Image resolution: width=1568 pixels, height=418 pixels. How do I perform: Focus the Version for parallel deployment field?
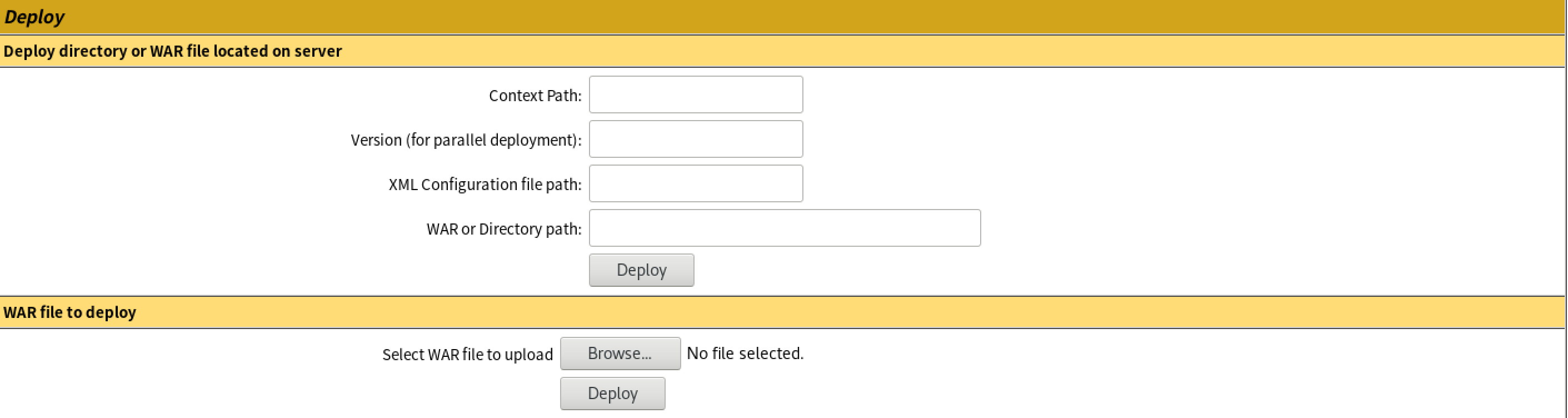pos(695,139)
